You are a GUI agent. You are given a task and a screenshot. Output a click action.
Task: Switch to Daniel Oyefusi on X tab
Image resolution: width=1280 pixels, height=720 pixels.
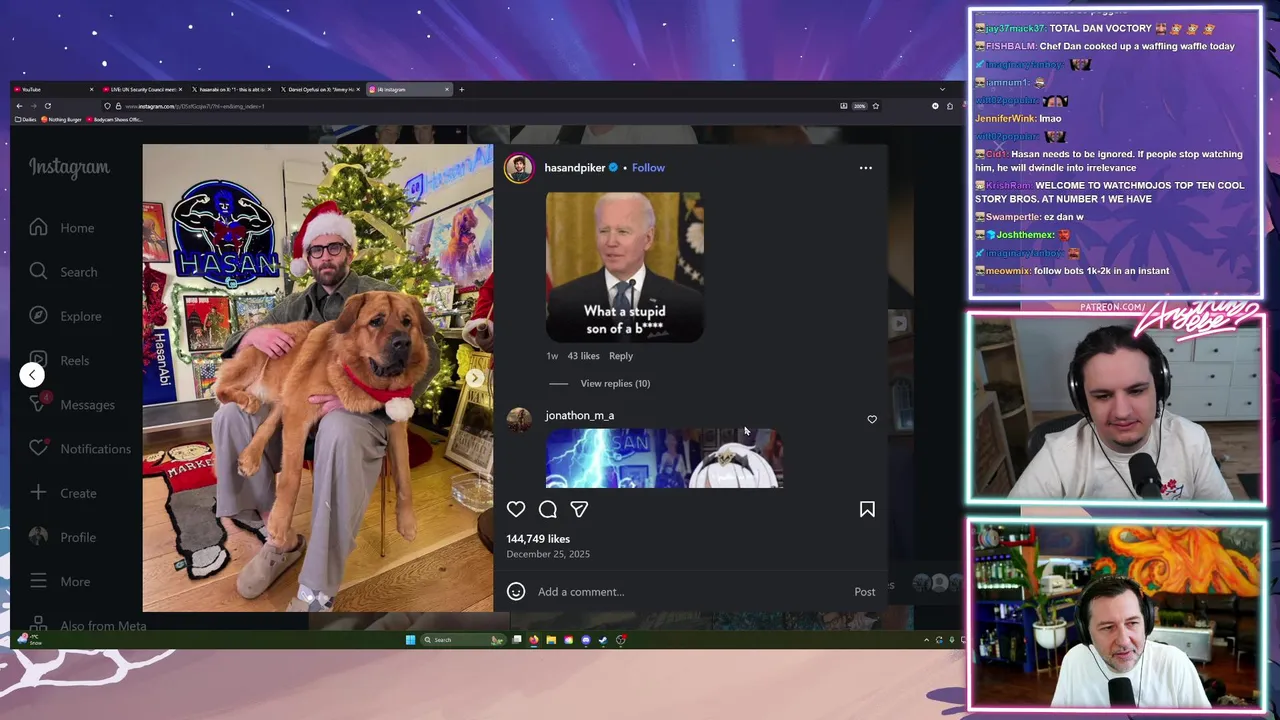(320, 89)
